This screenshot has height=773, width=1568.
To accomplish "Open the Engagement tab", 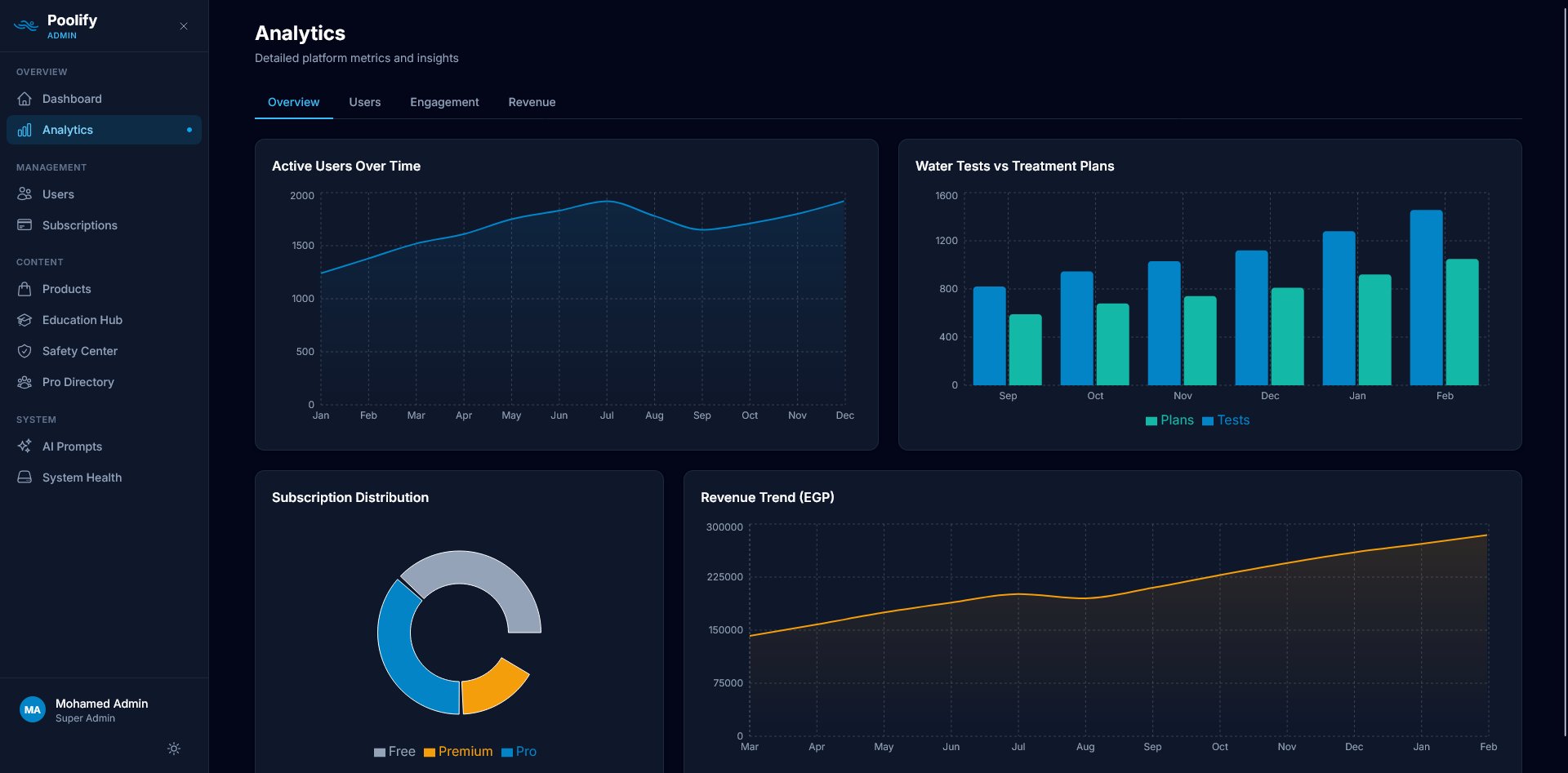I will tap(443, 102).
